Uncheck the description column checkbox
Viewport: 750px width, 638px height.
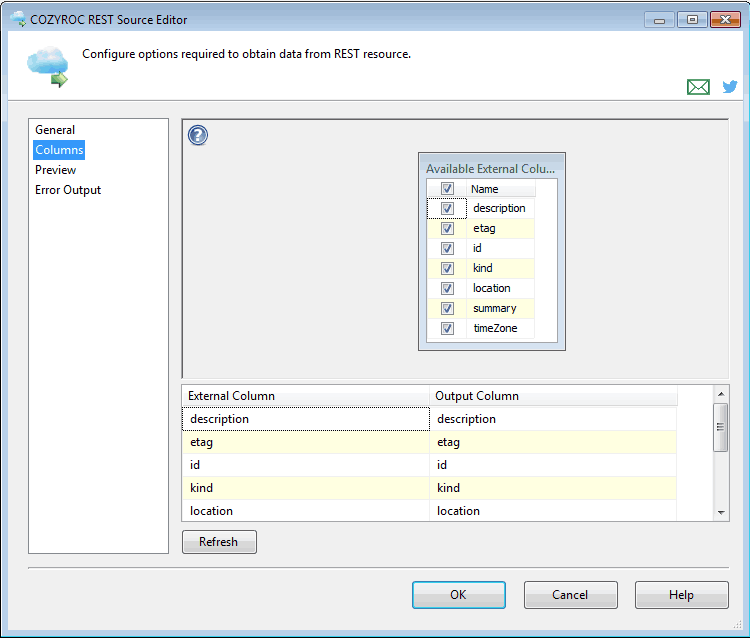tap(447, 209)
